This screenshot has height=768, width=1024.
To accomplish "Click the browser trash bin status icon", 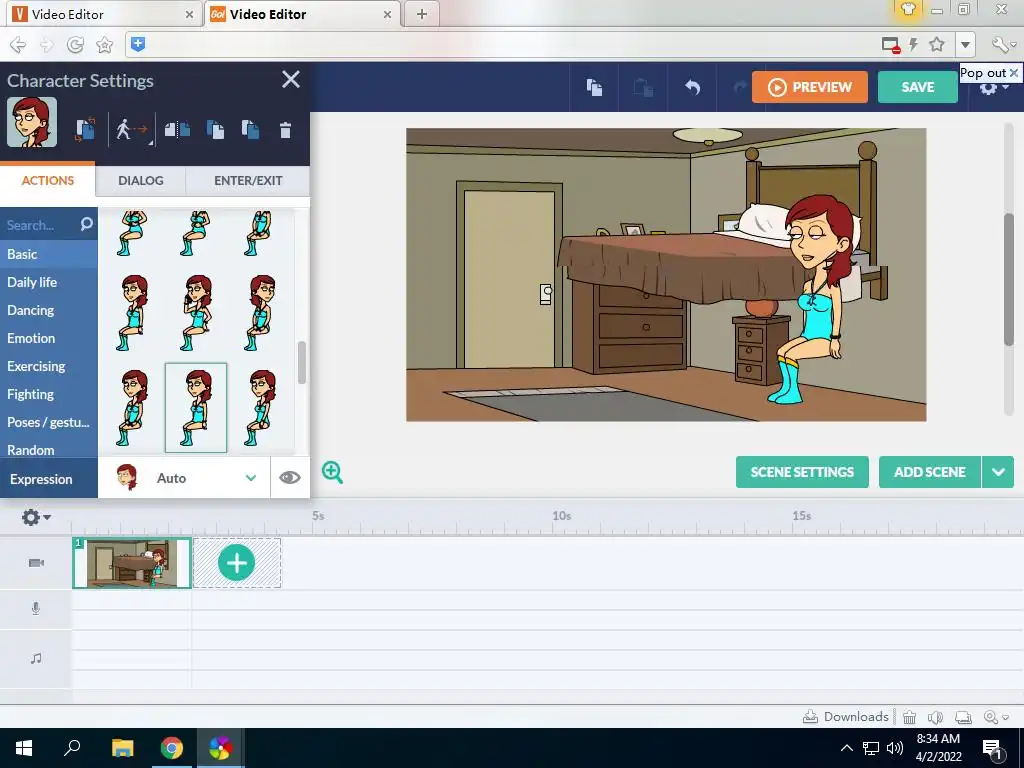I will 909,717.
